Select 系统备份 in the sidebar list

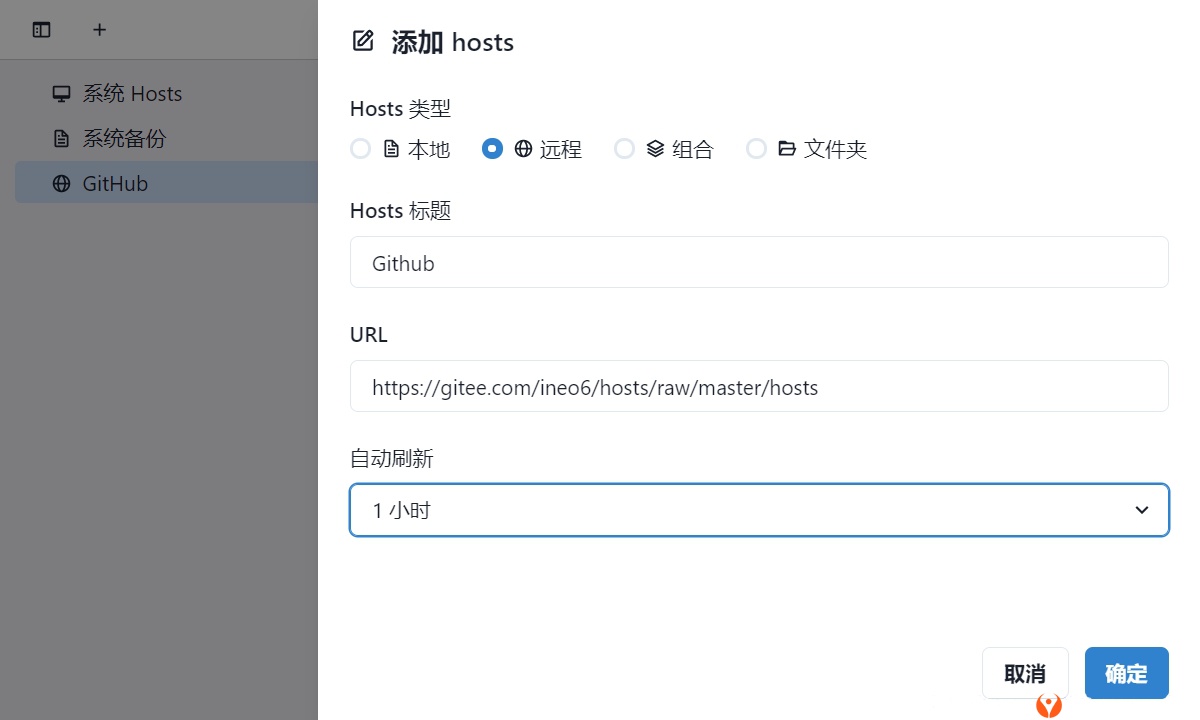click(x=124, y=139)
